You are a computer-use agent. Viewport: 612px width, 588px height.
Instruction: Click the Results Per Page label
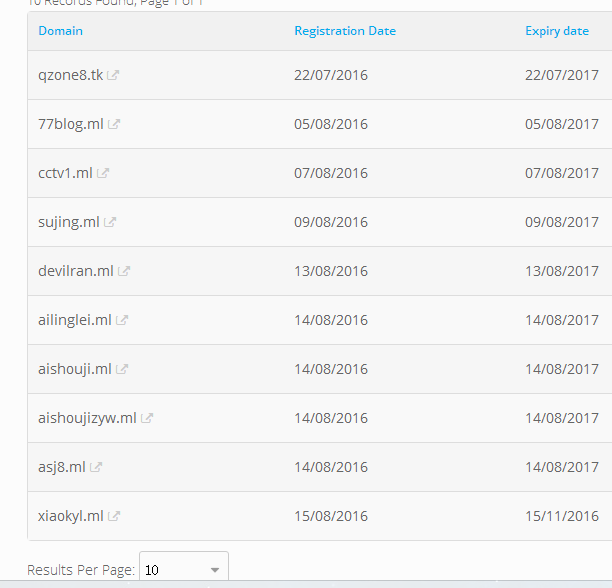(x=81, y=570)
